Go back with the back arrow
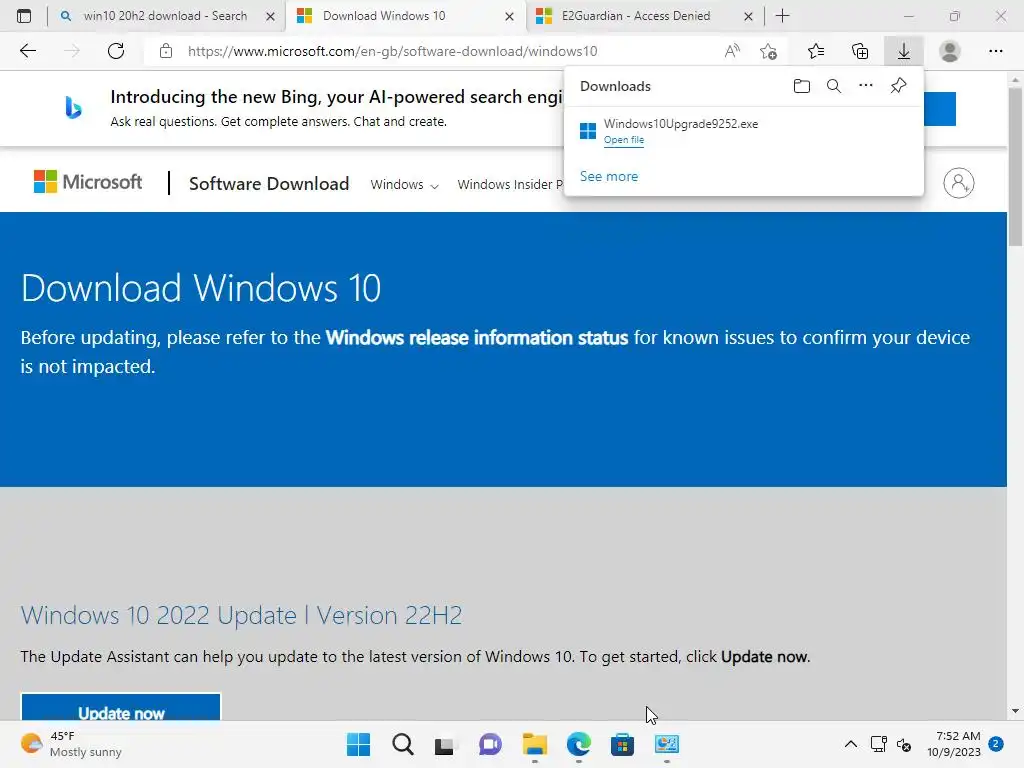 coord(28,51)
